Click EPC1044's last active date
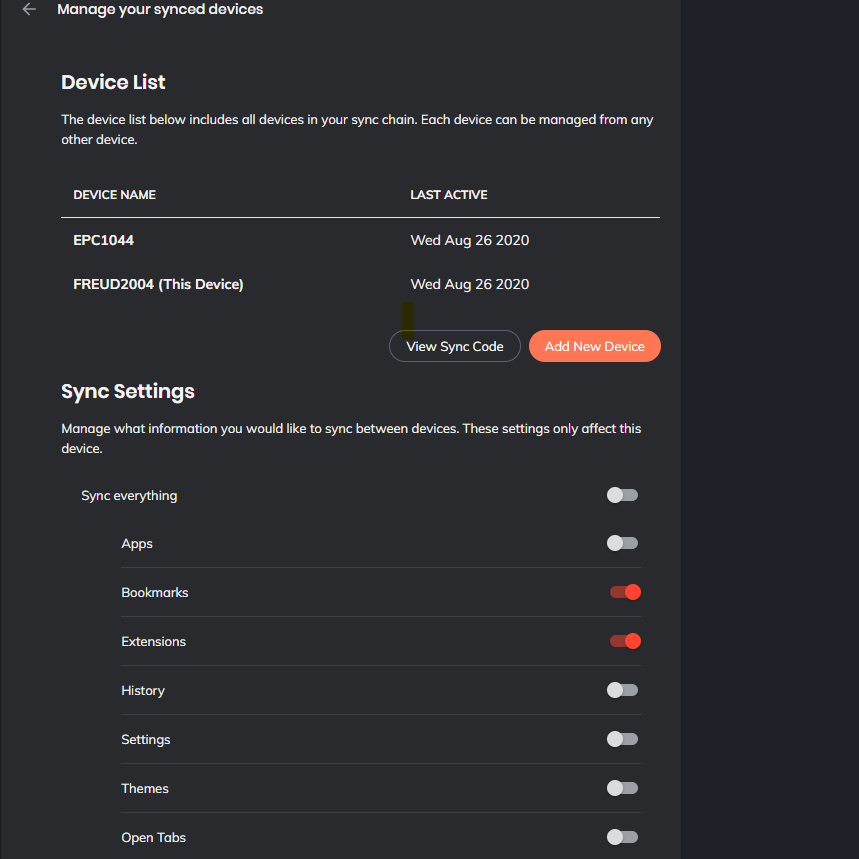Image resolution: width=859 pixels, height=859 pixels. 470,240
